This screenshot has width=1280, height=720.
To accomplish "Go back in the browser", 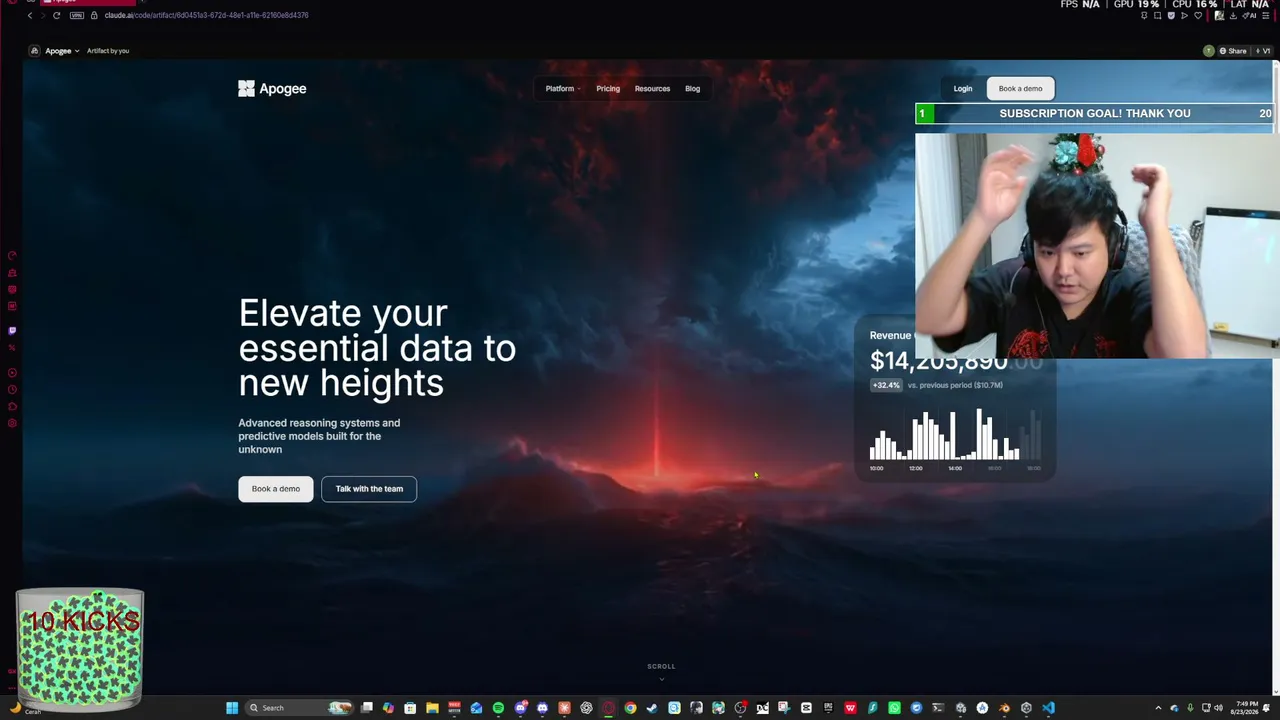I will tap(30, 15).
